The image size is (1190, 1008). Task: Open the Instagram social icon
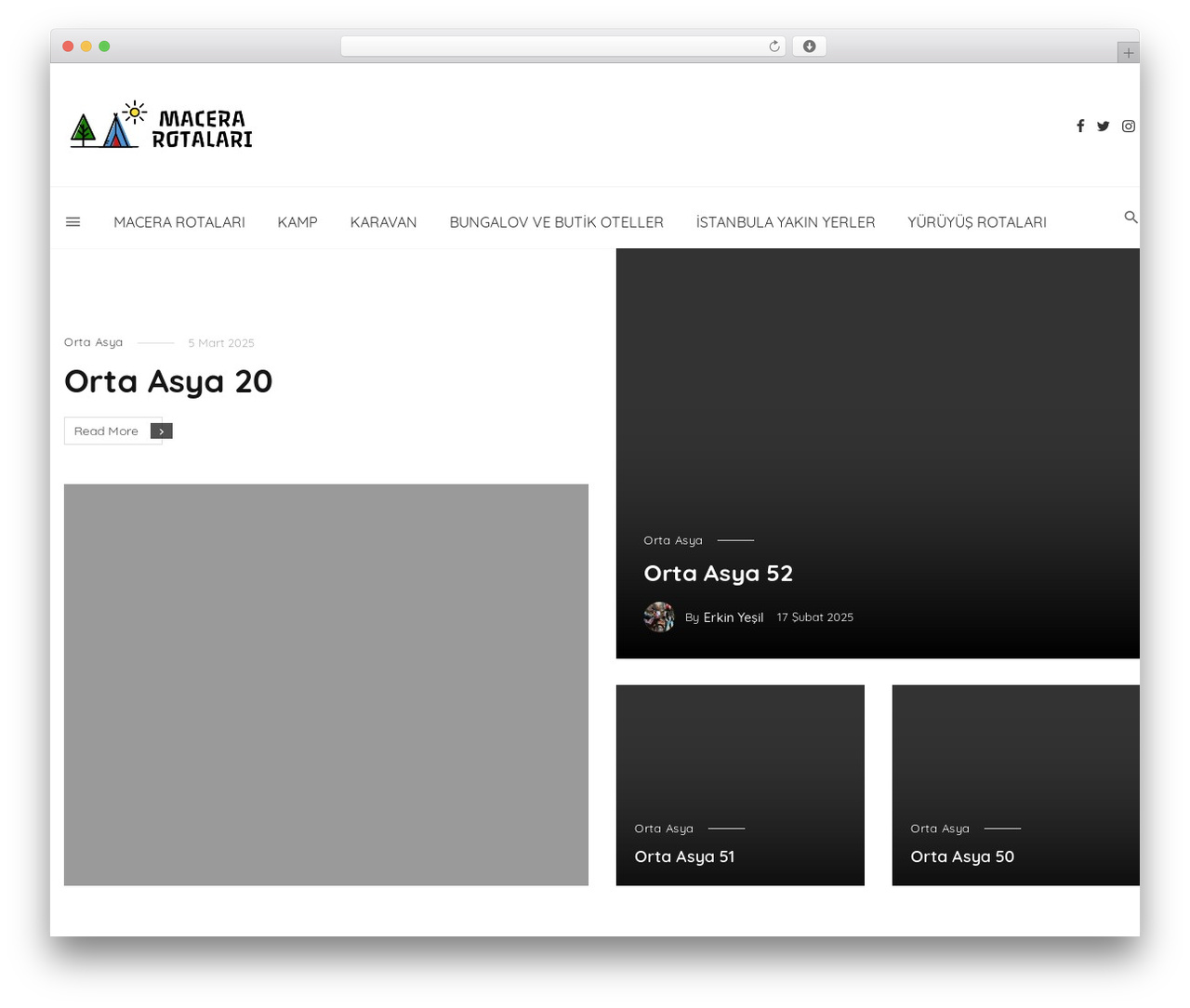1128,126
